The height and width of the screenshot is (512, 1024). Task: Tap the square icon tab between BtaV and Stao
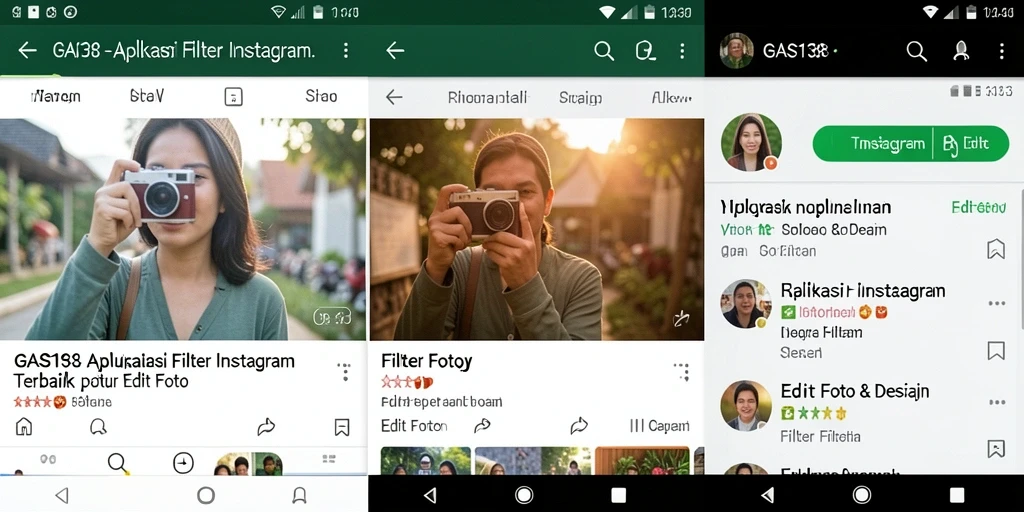click(233, 97)
